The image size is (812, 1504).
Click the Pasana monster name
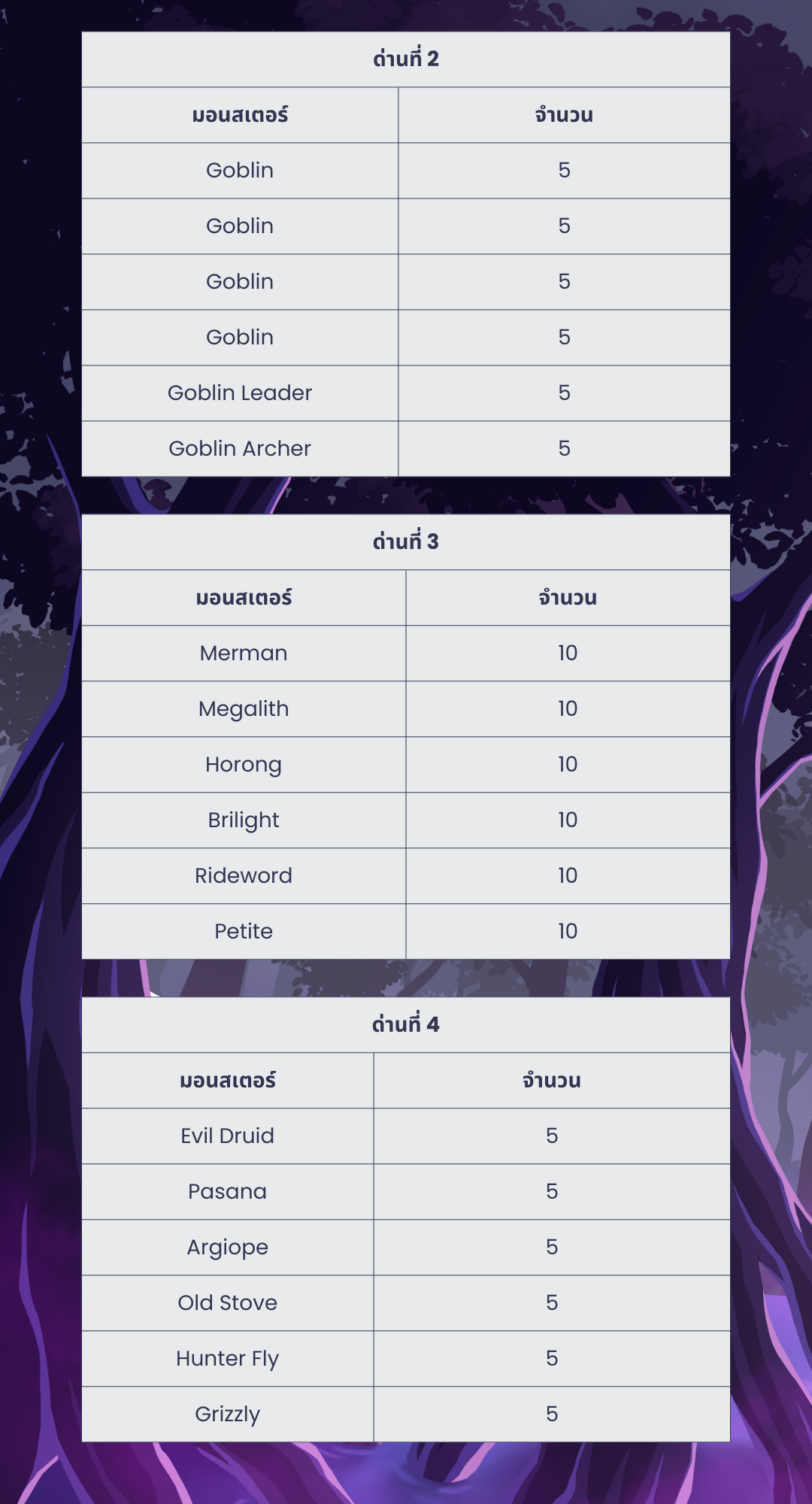tap(227, 1192)
